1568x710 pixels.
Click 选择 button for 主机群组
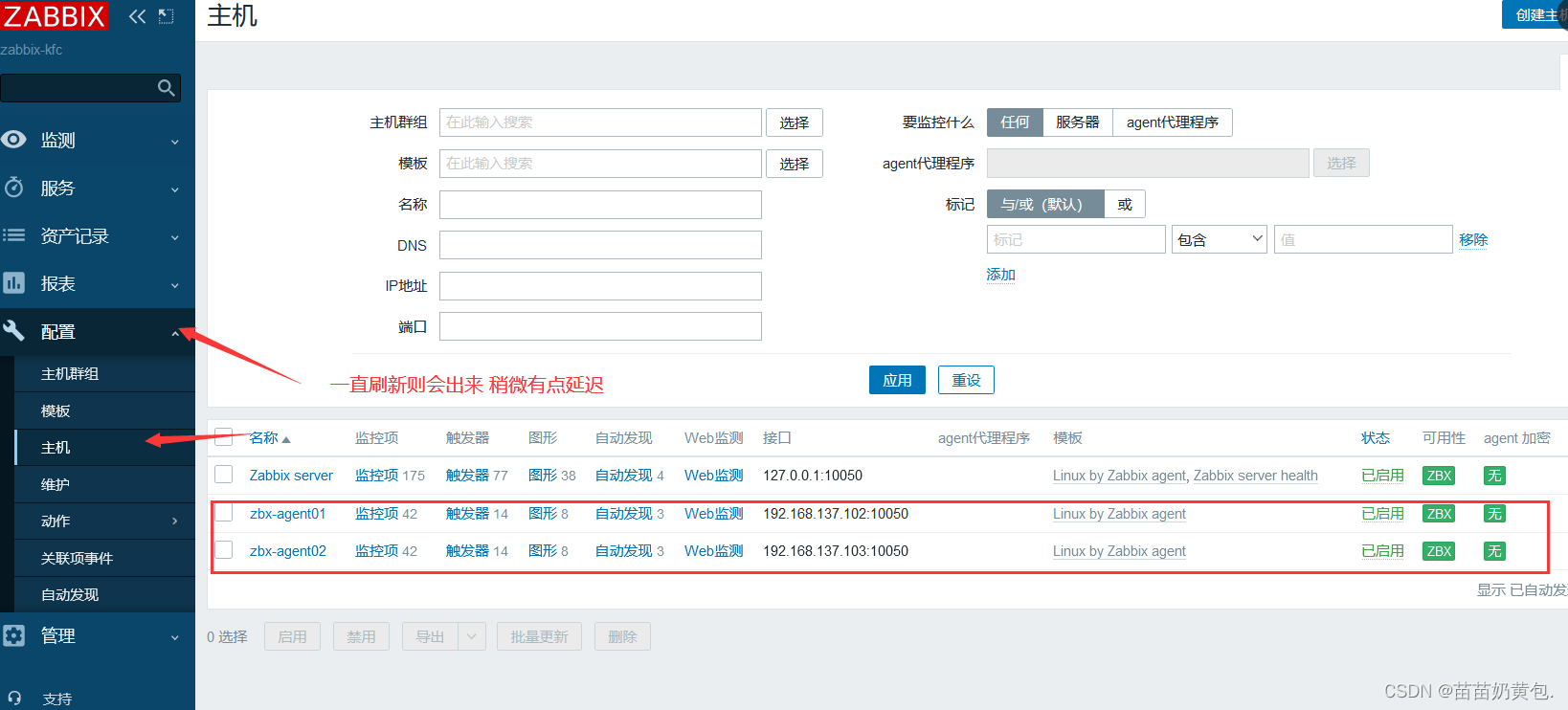[794, 122]
